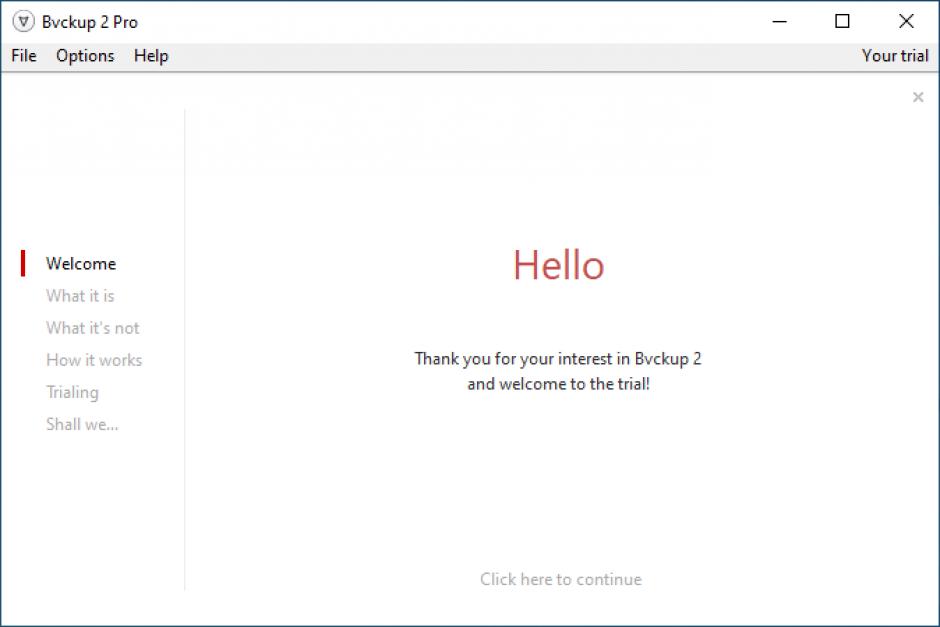Click here to continue link
The width and height of the screenshot is (940, 627).
(x=561, y=579)
